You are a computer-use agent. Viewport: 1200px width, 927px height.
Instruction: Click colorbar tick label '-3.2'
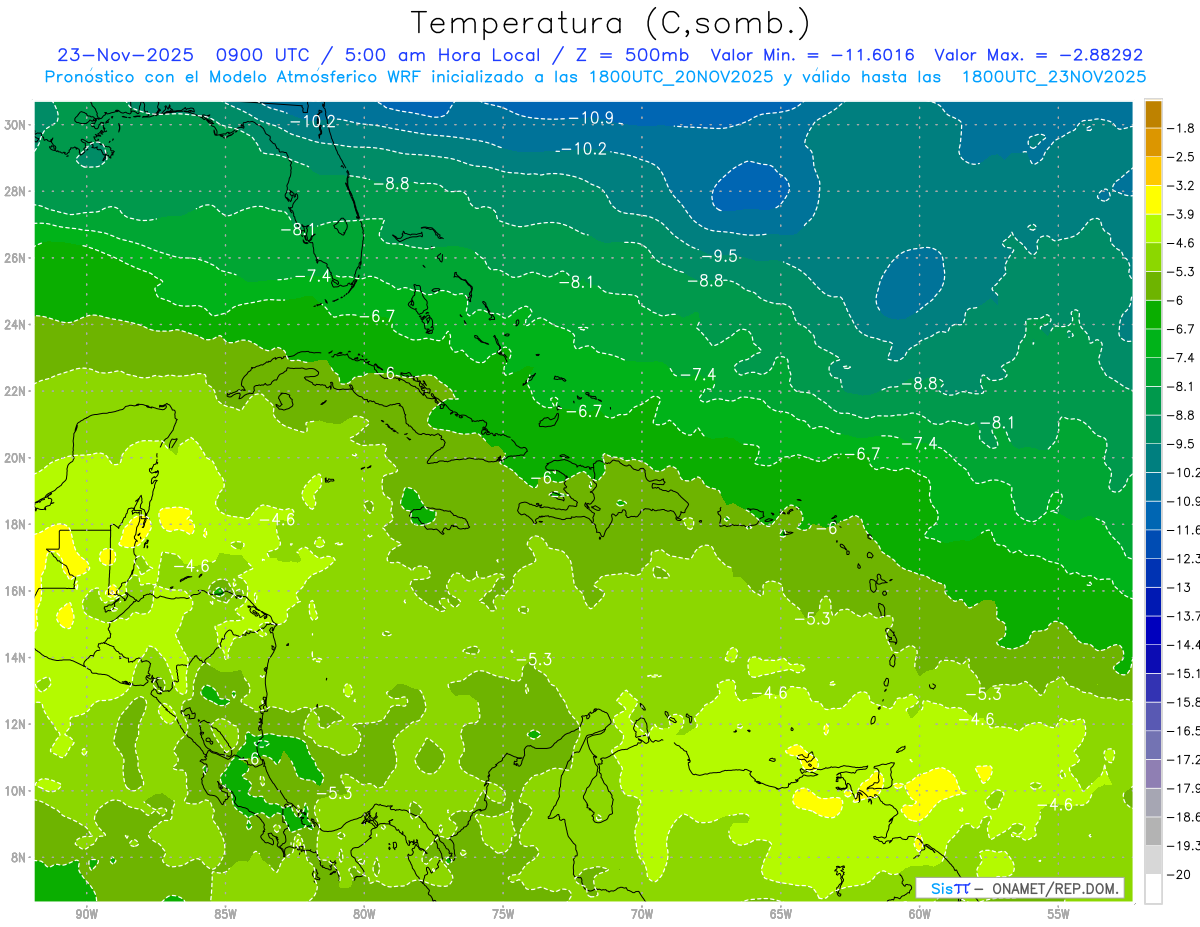[1181, 186]
